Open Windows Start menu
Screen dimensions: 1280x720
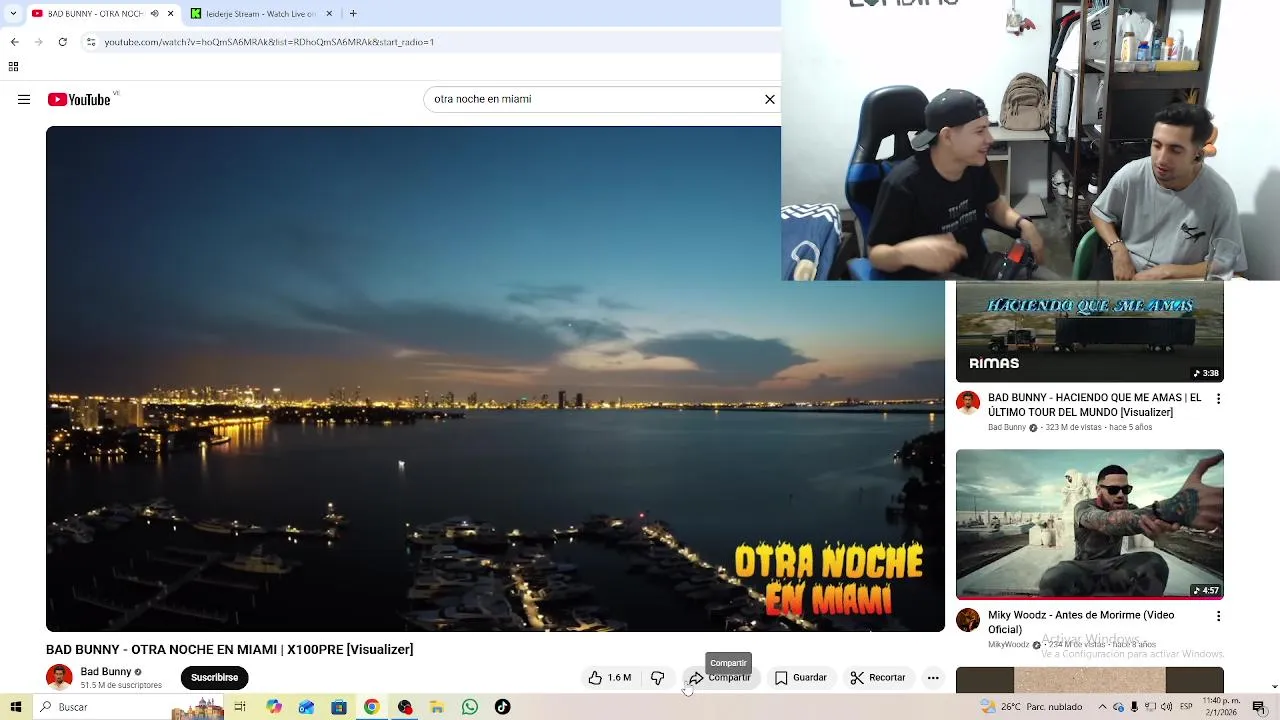click(15, 707)
